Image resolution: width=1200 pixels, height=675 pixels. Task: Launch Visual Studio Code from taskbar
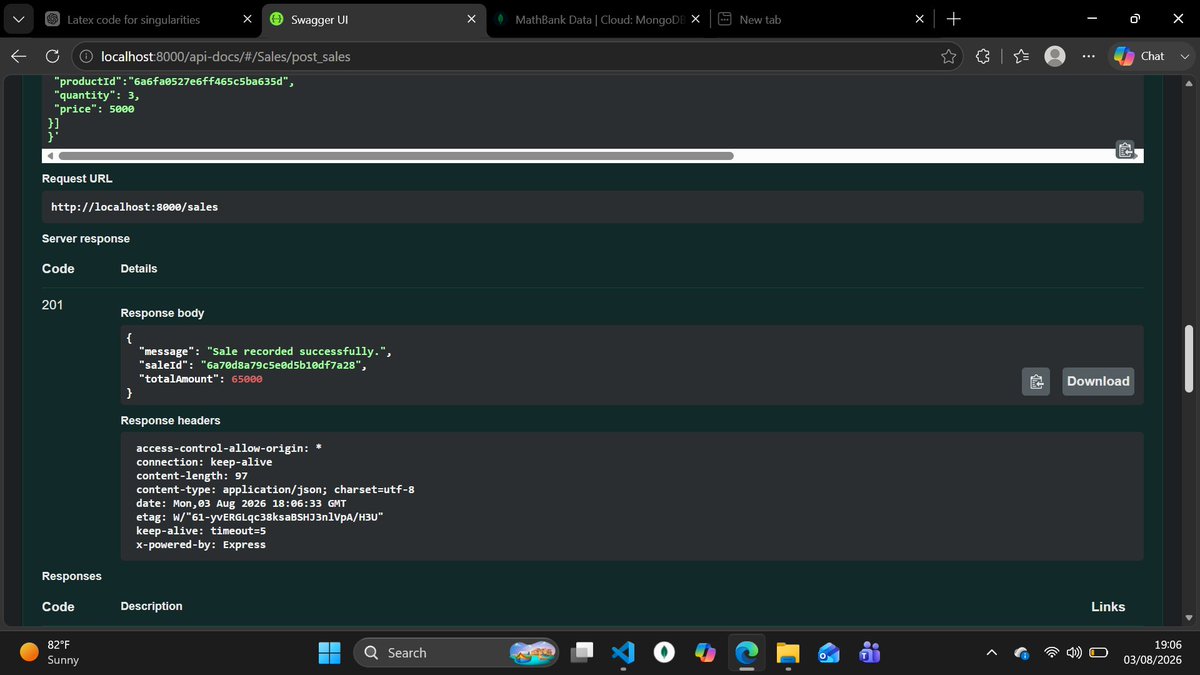click(x=622, y=653)
